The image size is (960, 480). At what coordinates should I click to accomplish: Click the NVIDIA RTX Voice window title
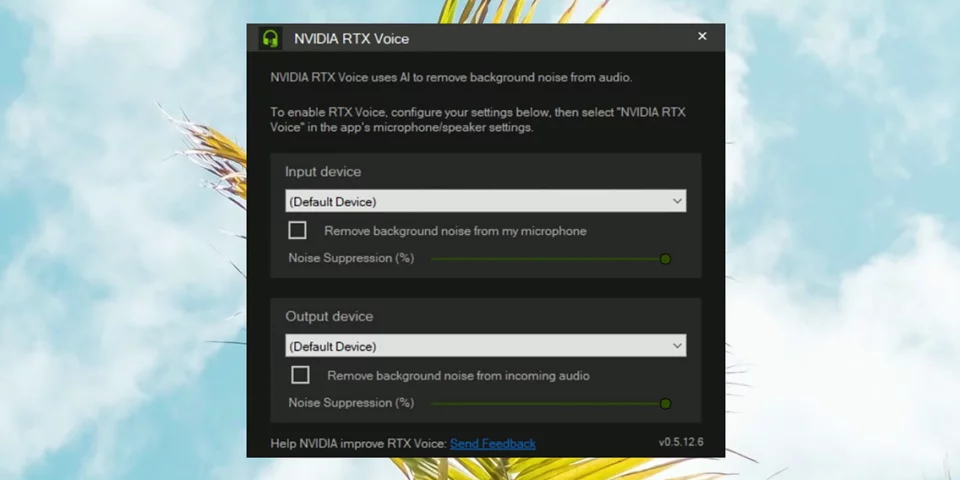point(351,39)
